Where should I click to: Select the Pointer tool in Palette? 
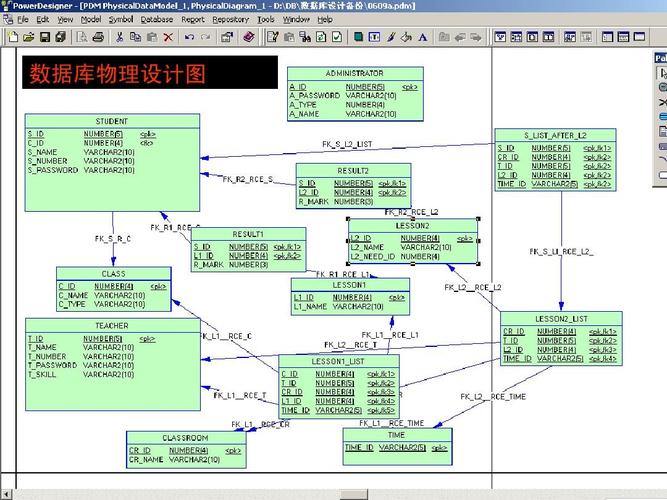click(661, 72)
